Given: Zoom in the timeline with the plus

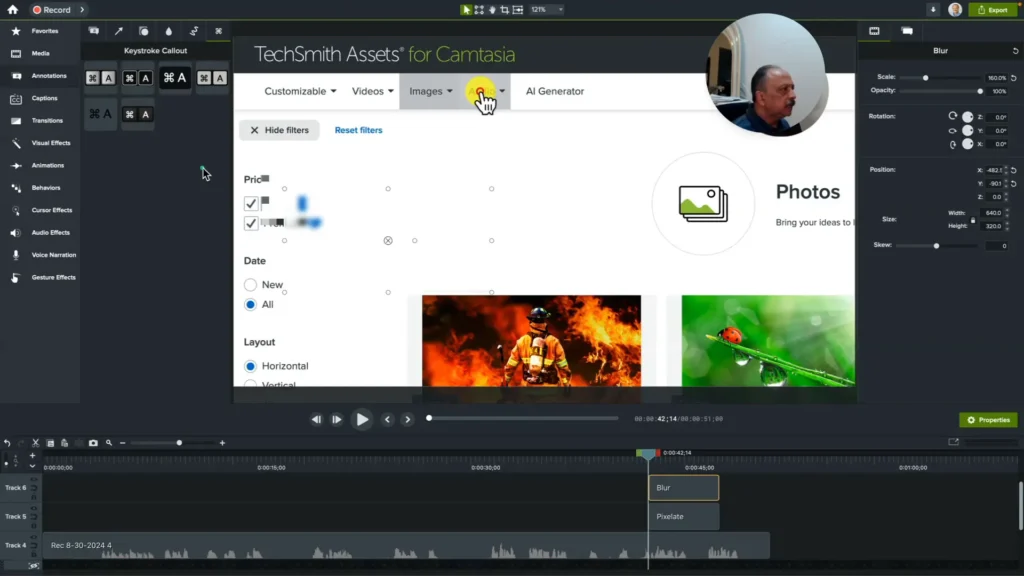Looking at the screenshot, I should click(x=222, y=443).
